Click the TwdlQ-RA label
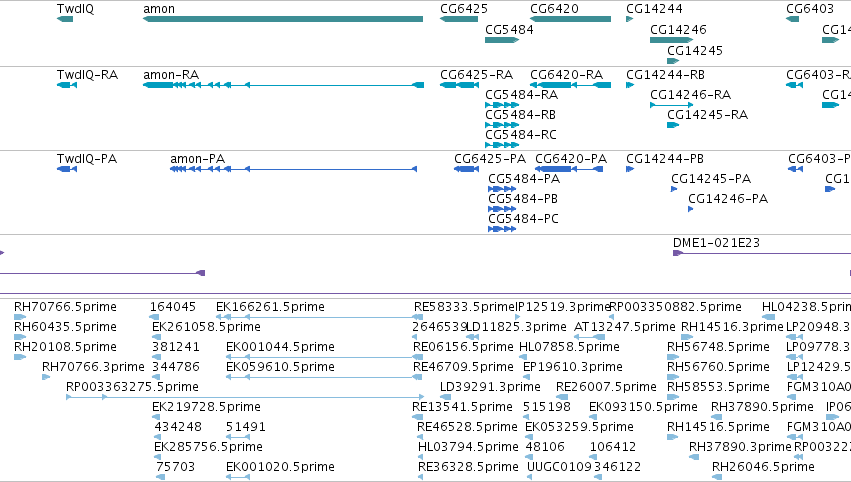Viewport: 851px width, 482px height. coord(87,75)
